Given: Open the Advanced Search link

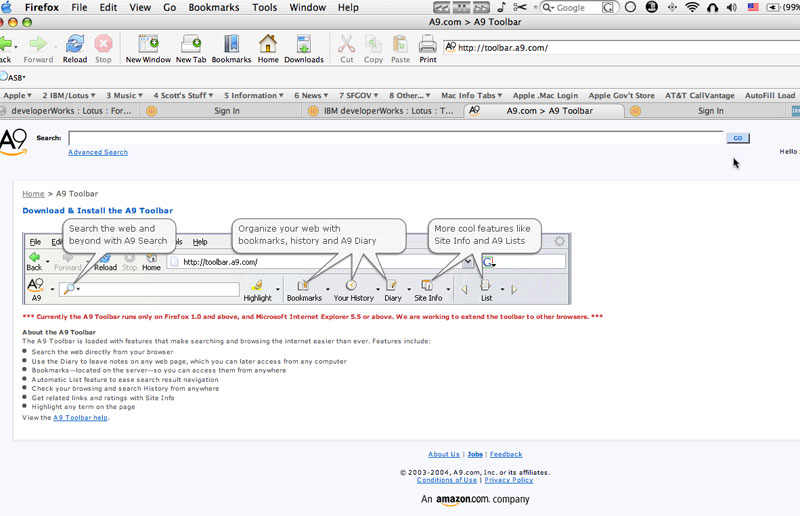Looking at the screenshot, I should [98, 152].
